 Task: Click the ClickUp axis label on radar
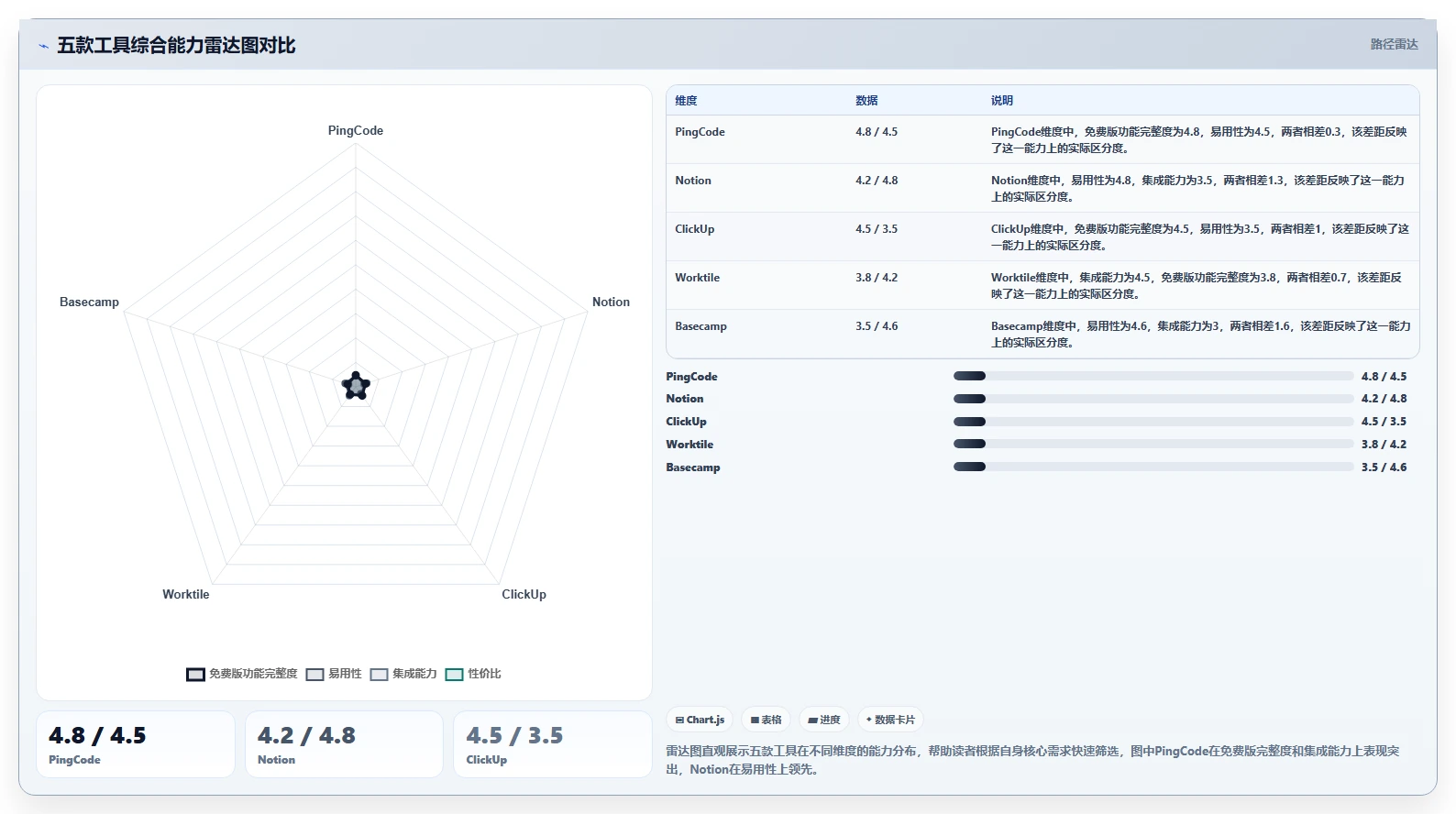[524, 594]
